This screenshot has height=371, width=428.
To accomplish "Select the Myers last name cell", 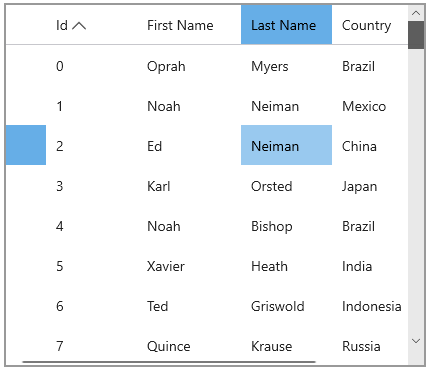I will [x=286, y=66].
